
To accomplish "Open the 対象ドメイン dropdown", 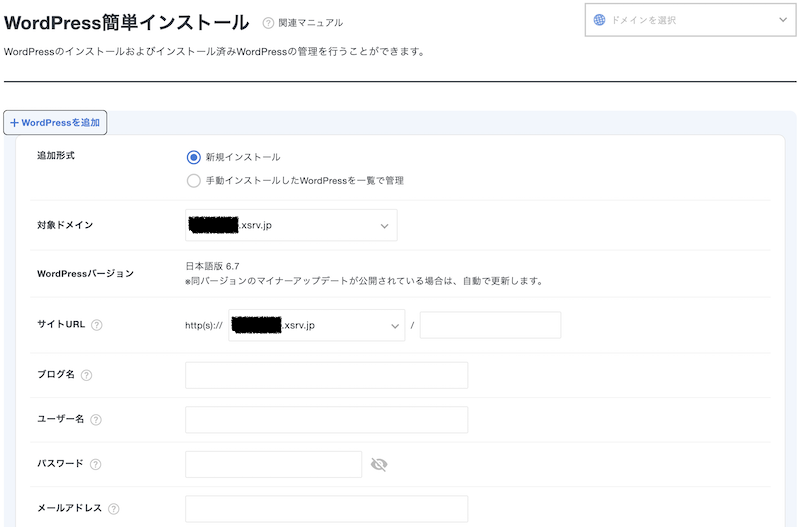I will coord(291,225).
